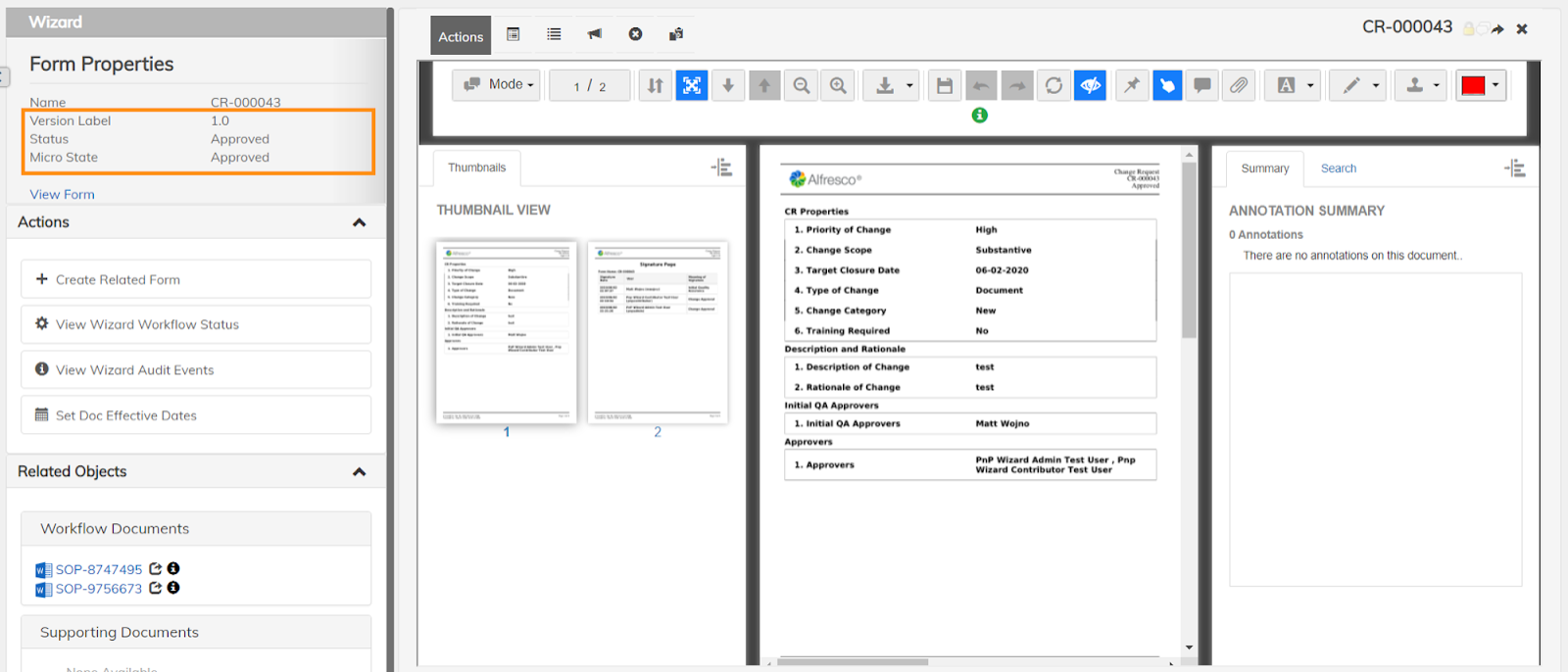Image resolution: width=1568 pixels, height=672 pixels.
Task: Open the View Form link
Action: (x=62, y=194)
